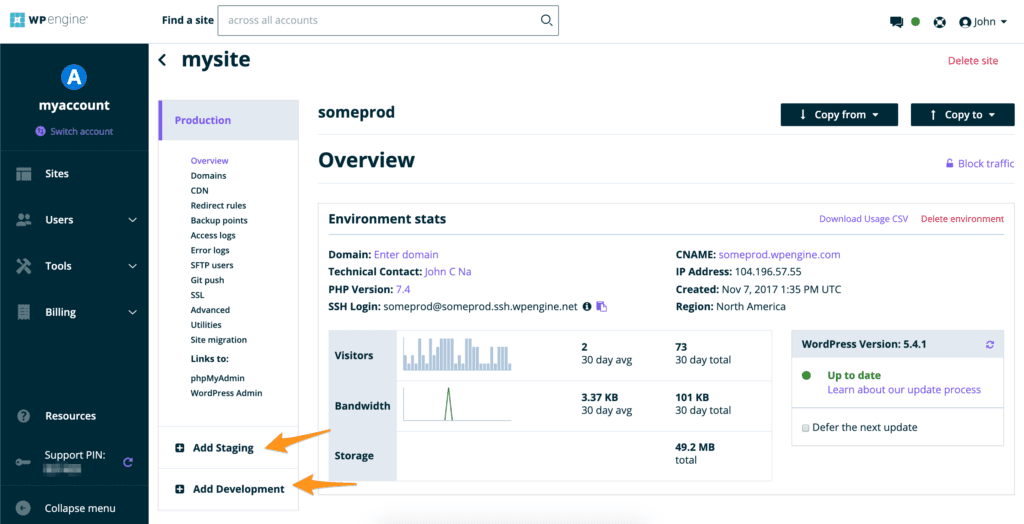Click in the Find a site search field
1024x524 pixels.
[380, 20]
